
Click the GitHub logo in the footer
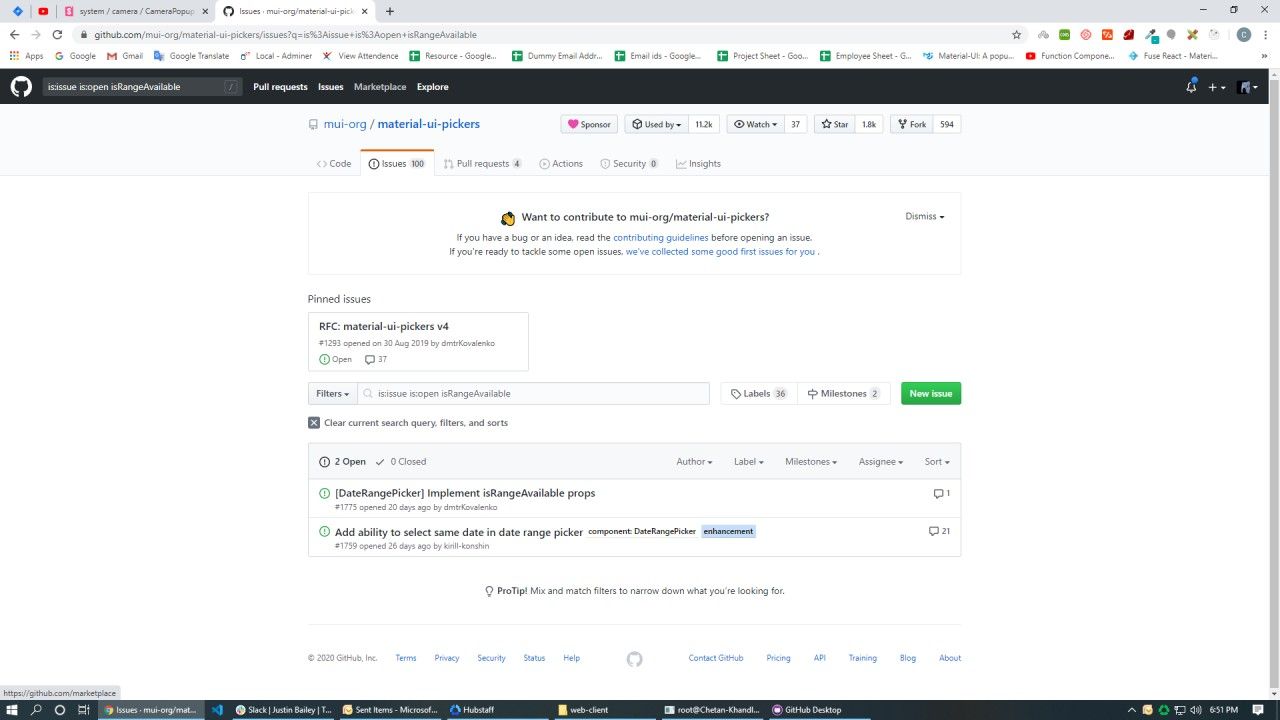[x=634, y=659]
